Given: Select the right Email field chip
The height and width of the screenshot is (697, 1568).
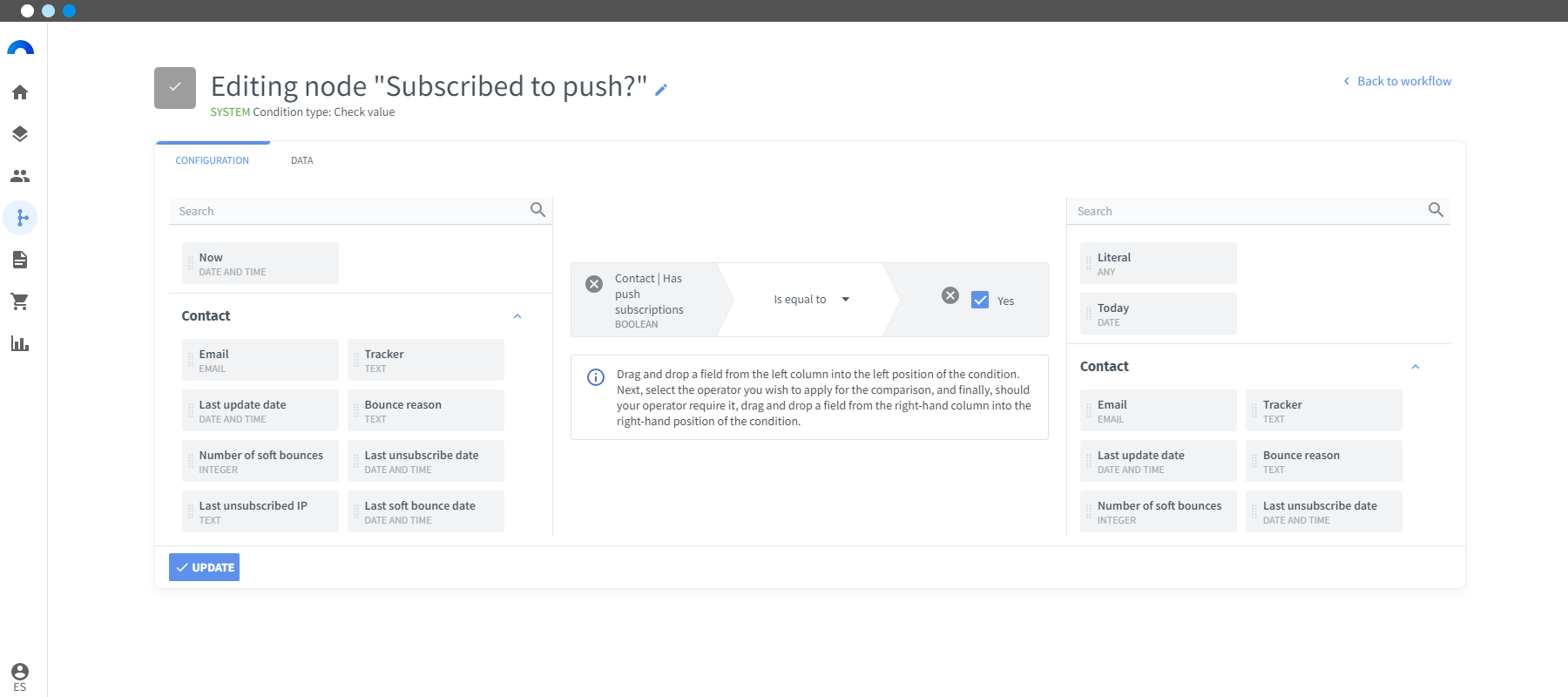Looking at the screenshot, I should point(1159,410).
